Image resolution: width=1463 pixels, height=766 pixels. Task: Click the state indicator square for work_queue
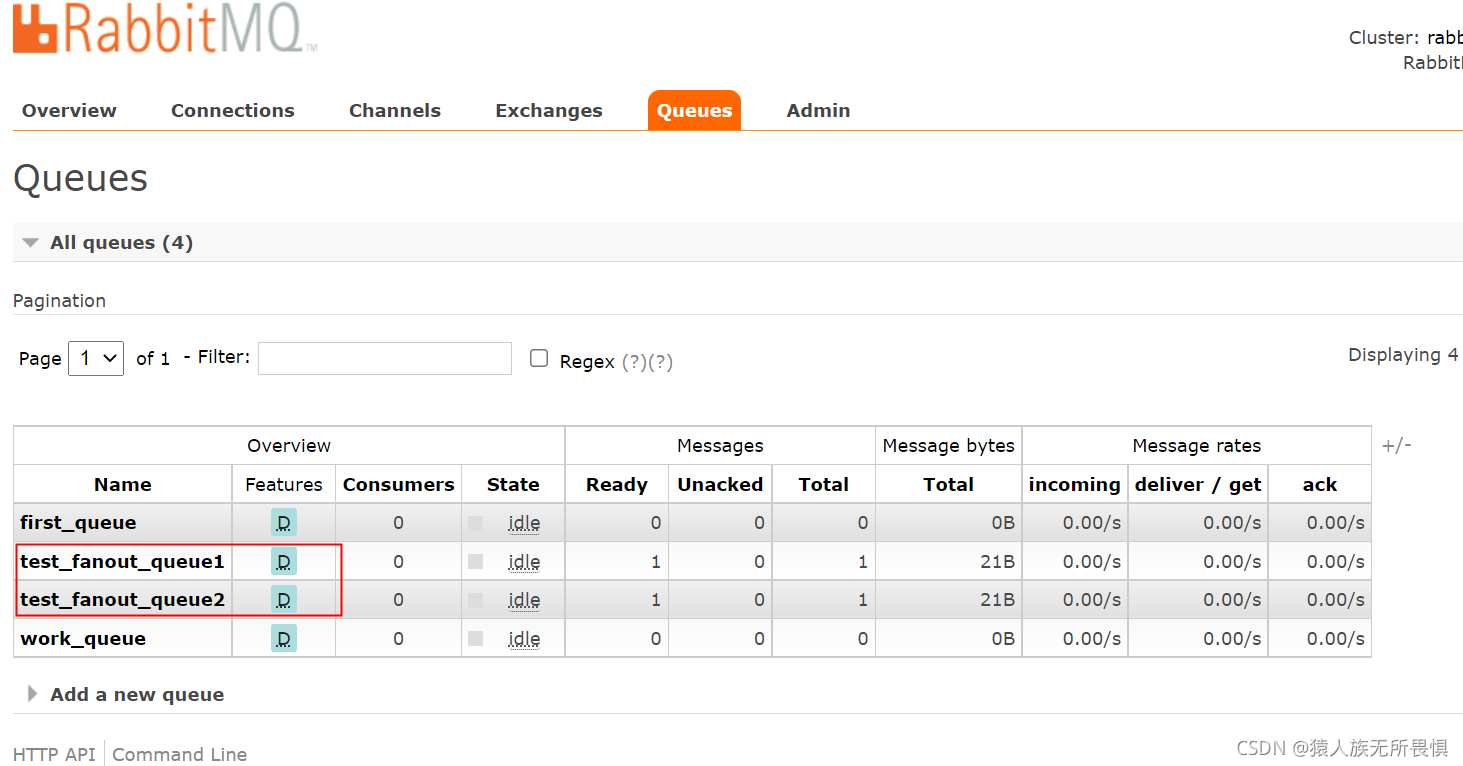[x=476, y=638]
